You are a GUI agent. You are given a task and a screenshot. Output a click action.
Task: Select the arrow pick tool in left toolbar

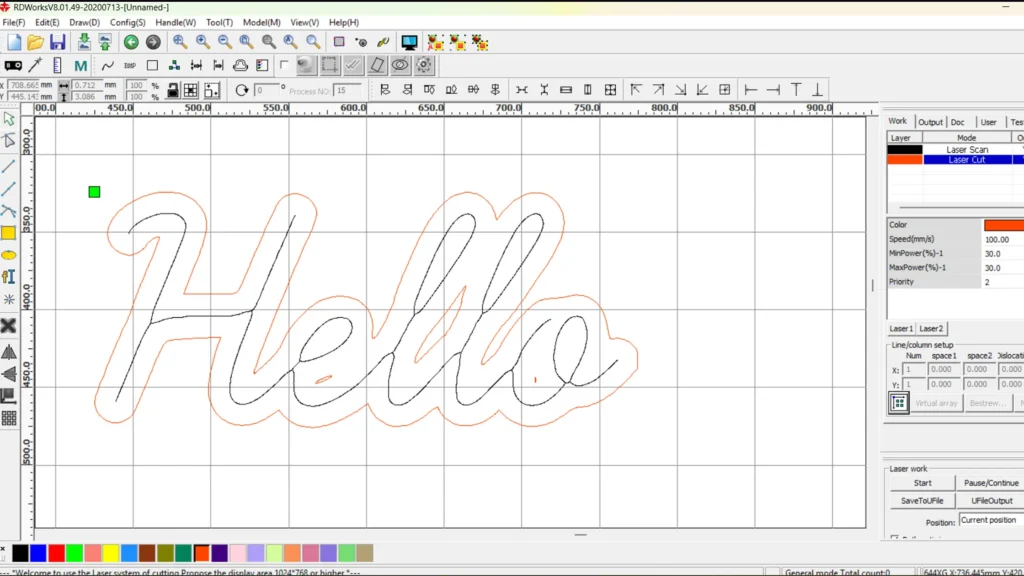coord(9,120)
